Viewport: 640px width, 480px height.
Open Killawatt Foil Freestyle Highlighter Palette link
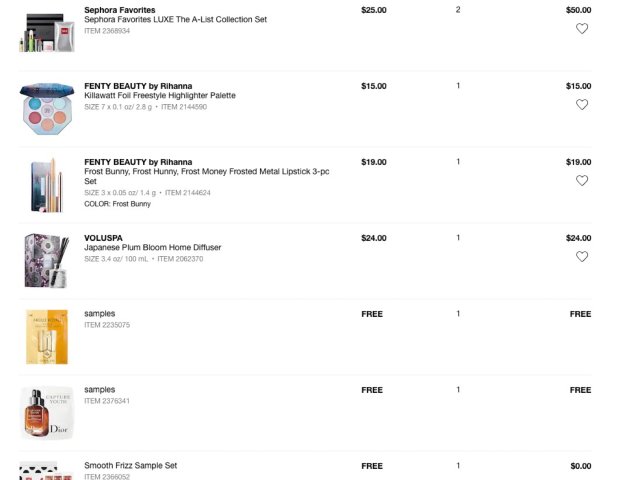(x=160, y=96)
